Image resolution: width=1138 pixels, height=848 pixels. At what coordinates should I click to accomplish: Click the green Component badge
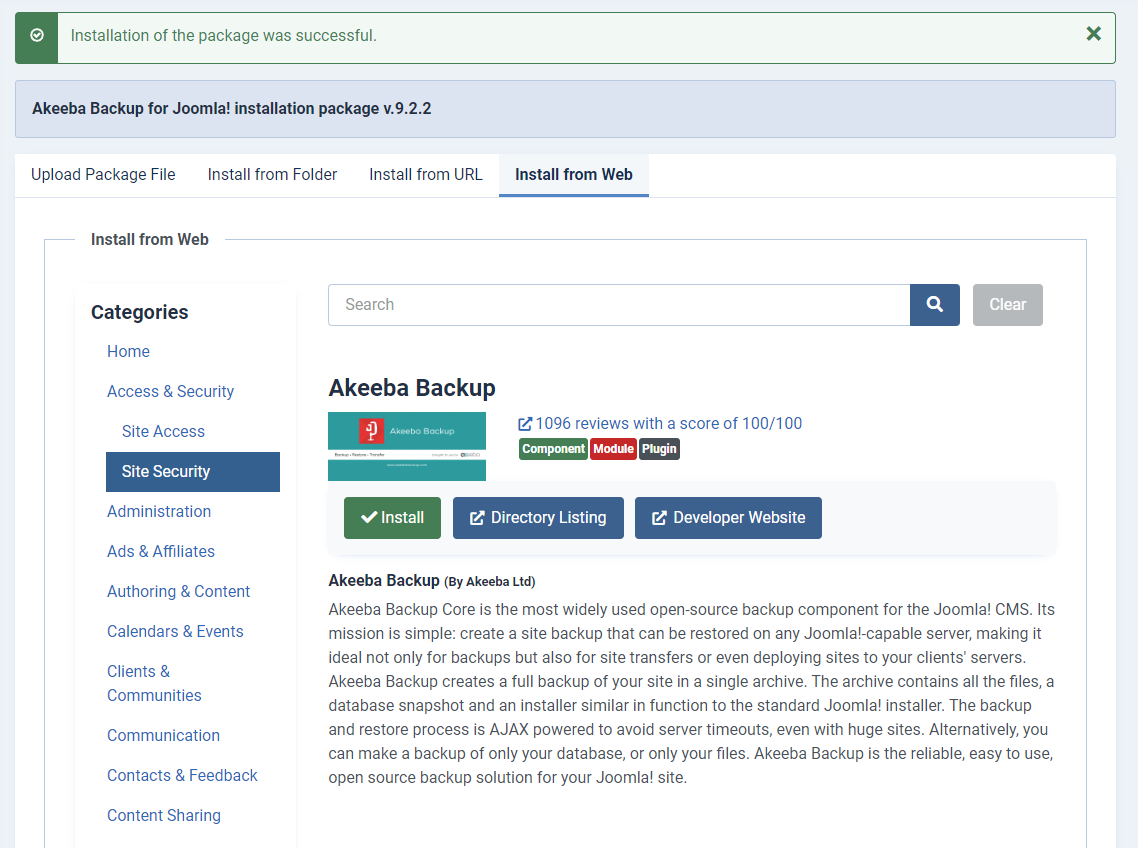(x=553, y=449)
